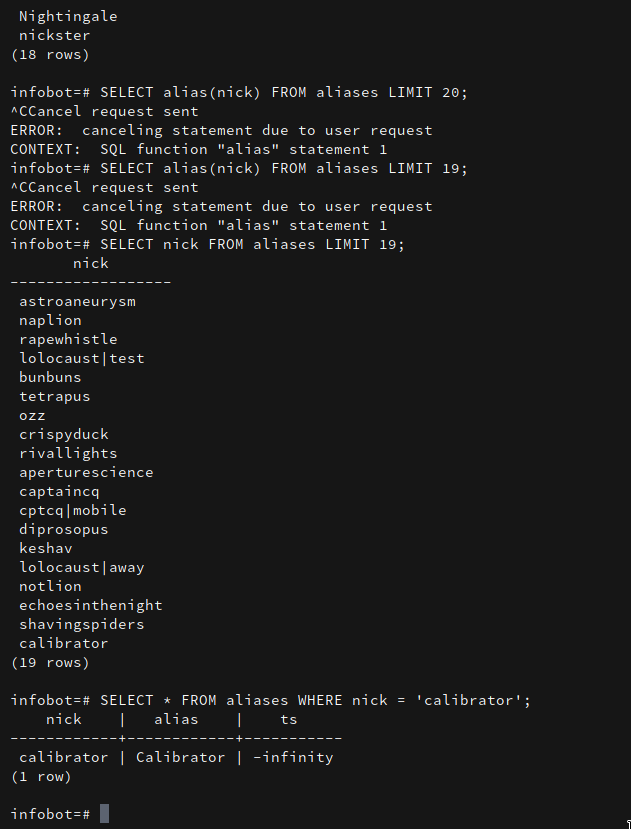Click the 'naplion' entry in results
Viewport: 631px width, 829px height.
point(50,320)
